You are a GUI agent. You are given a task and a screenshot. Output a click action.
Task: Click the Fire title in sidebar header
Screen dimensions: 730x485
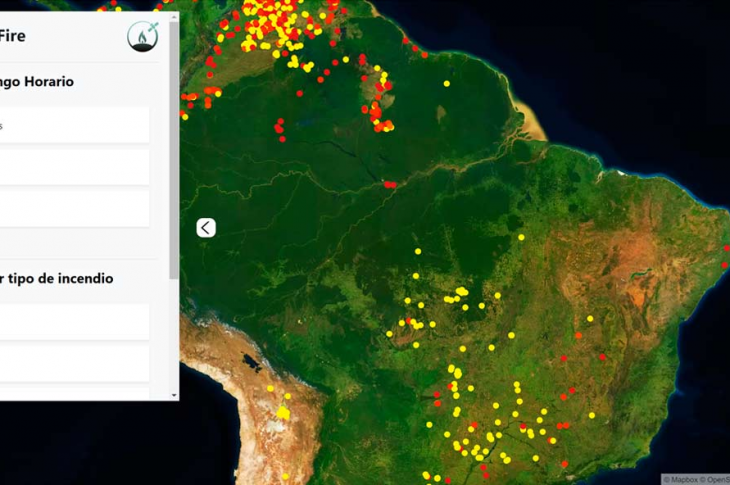tap(12, 36)
